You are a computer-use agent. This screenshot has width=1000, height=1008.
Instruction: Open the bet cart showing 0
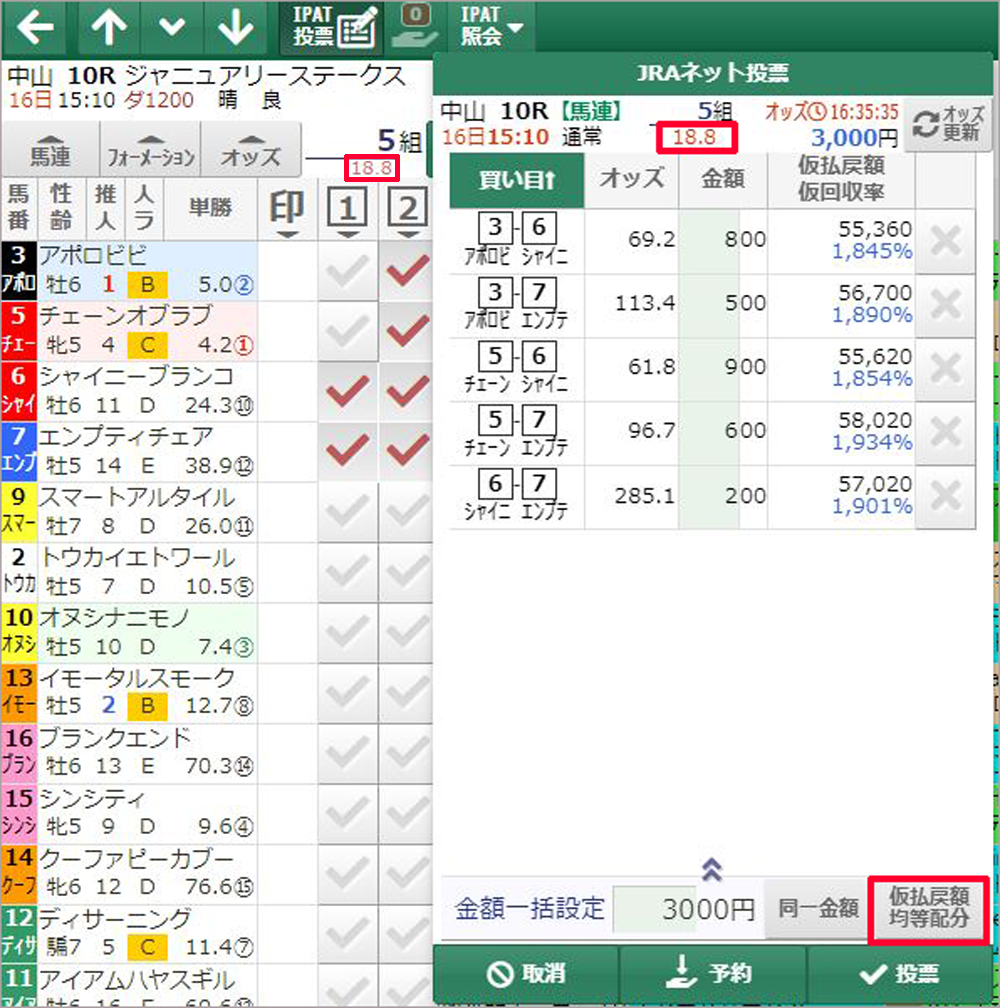pyautogui.click(x=415, y=27)
